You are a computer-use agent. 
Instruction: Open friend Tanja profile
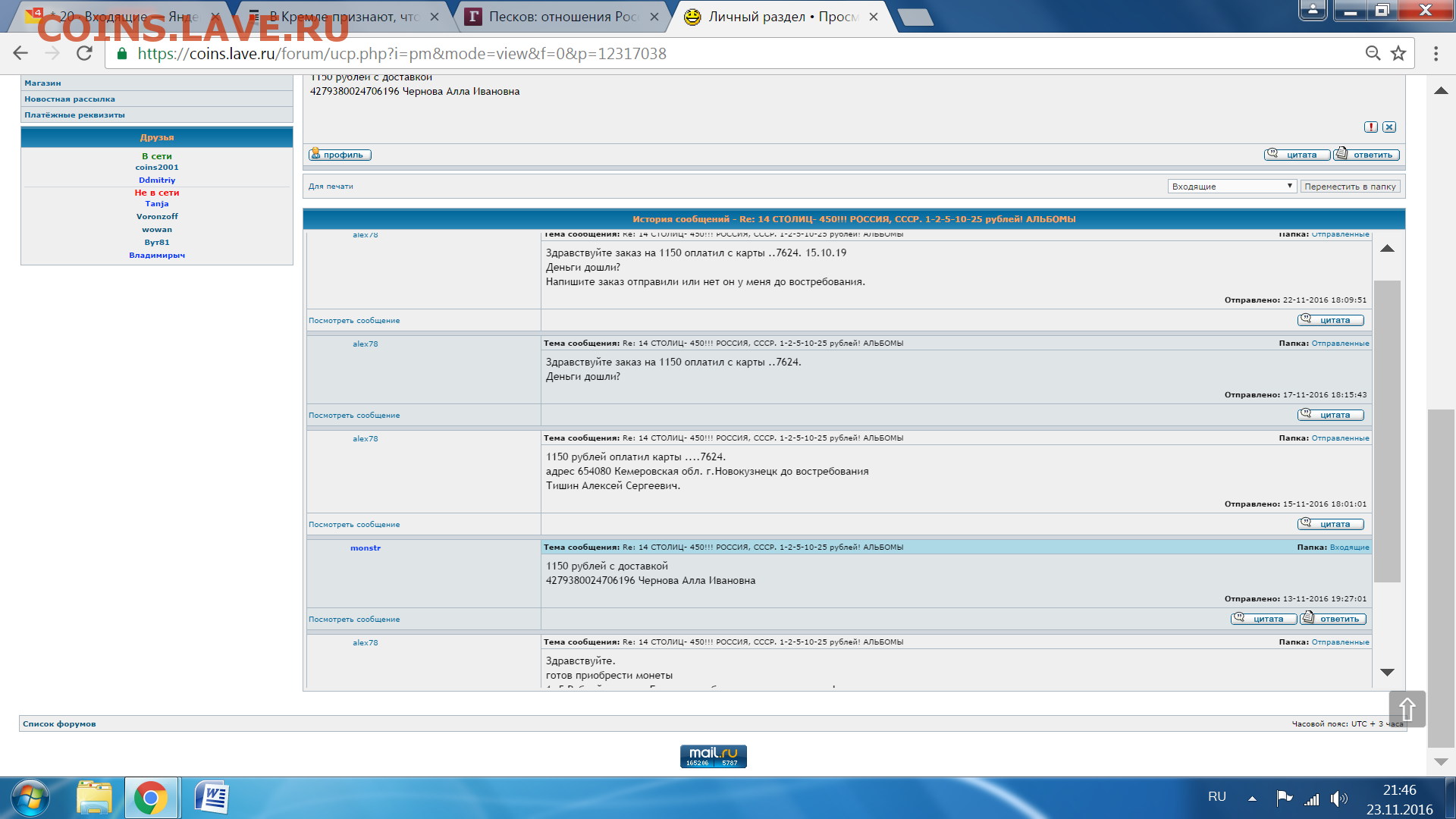click(157, 203)
